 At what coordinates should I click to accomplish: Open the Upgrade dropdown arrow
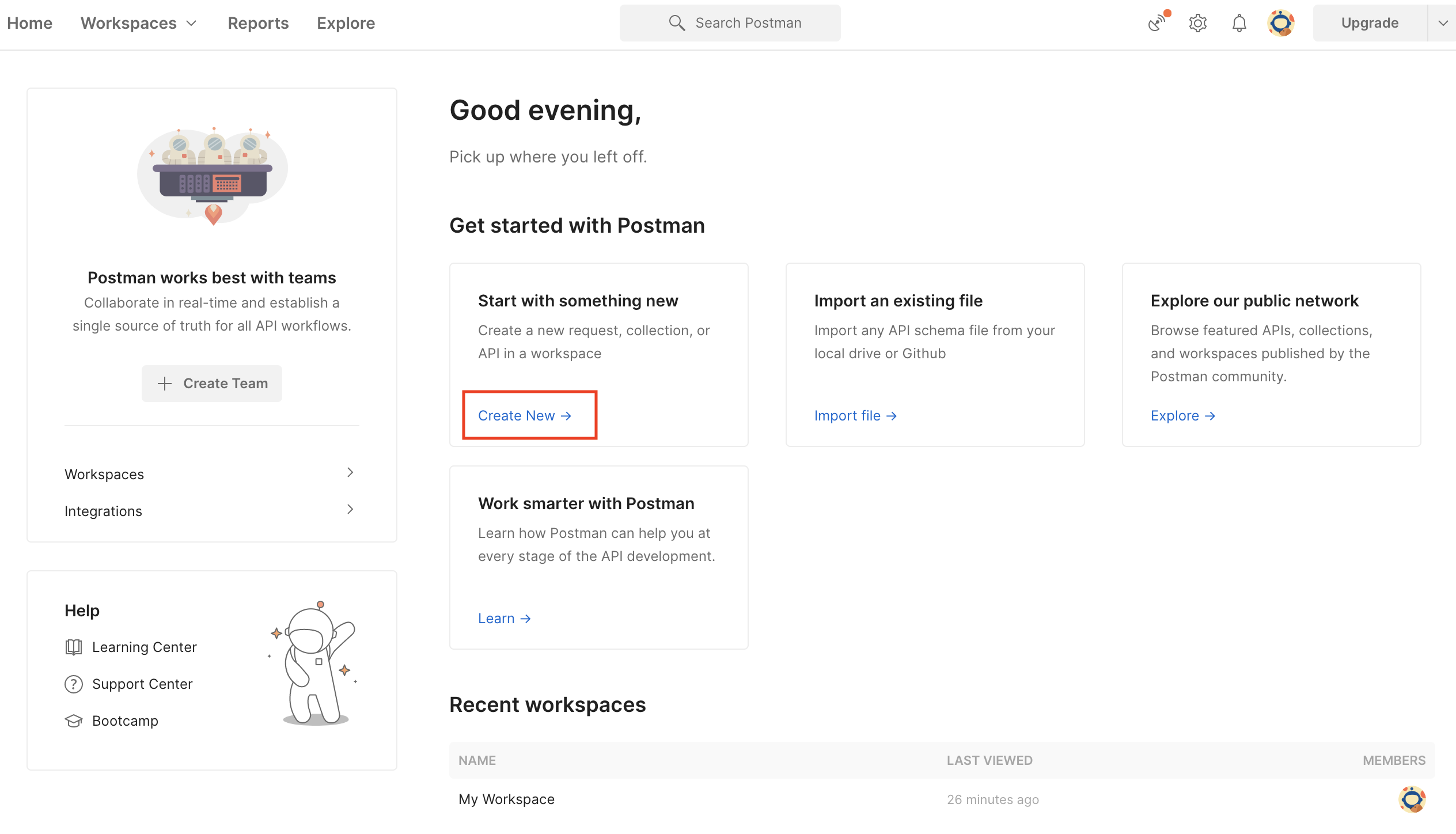[1443, 23]
